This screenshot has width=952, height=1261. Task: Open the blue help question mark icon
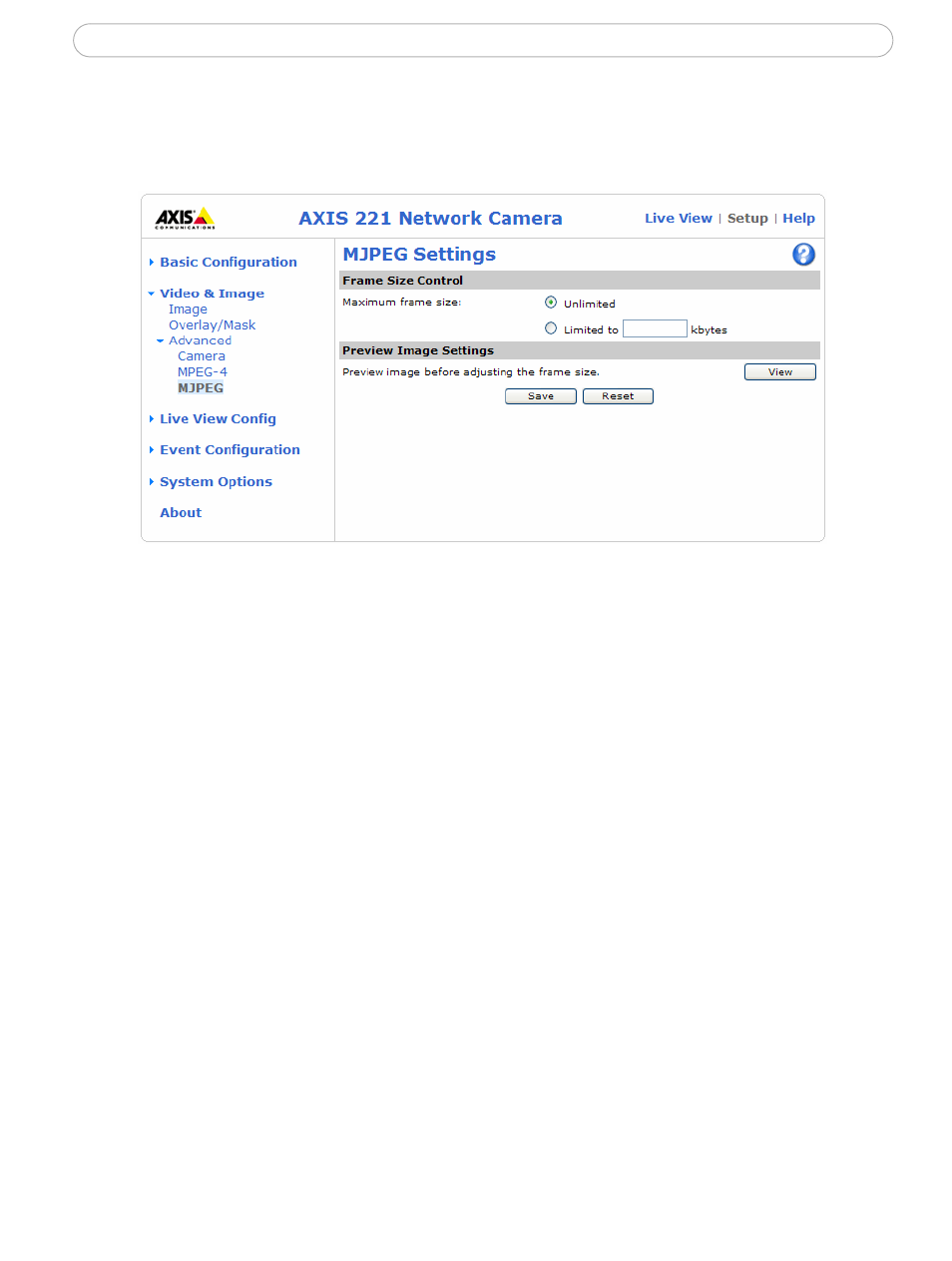pos(803,255)
